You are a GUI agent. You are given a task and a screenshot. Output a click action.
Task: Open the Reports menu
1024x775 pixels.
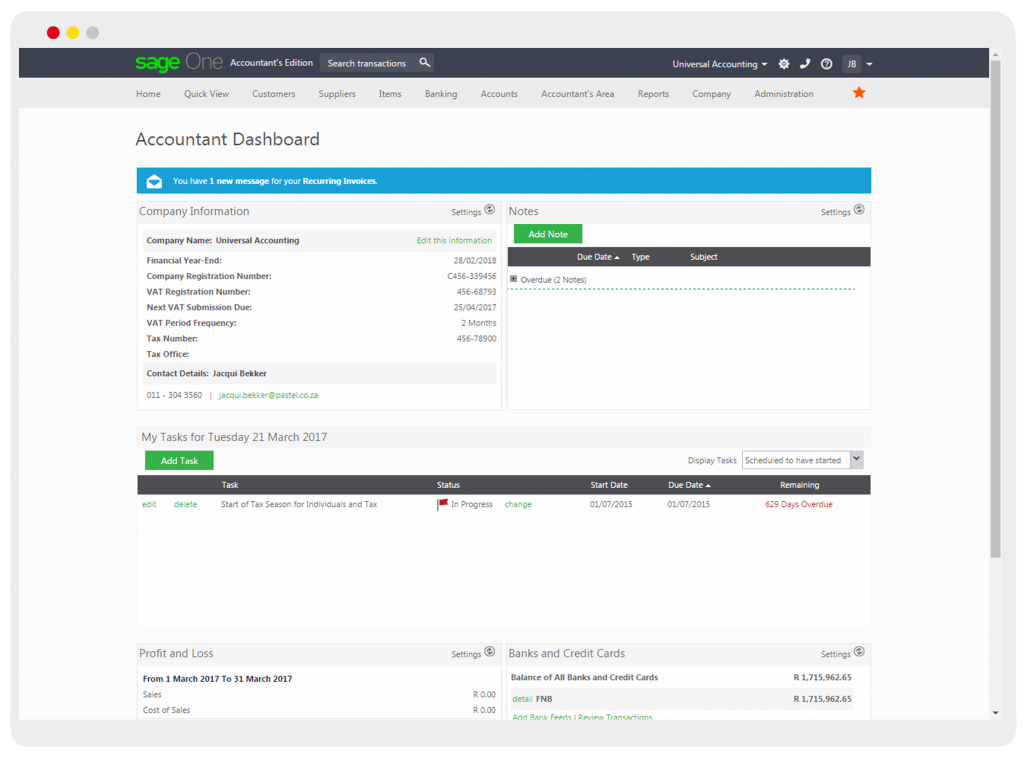pyautogui.click(x=653, y=93)
